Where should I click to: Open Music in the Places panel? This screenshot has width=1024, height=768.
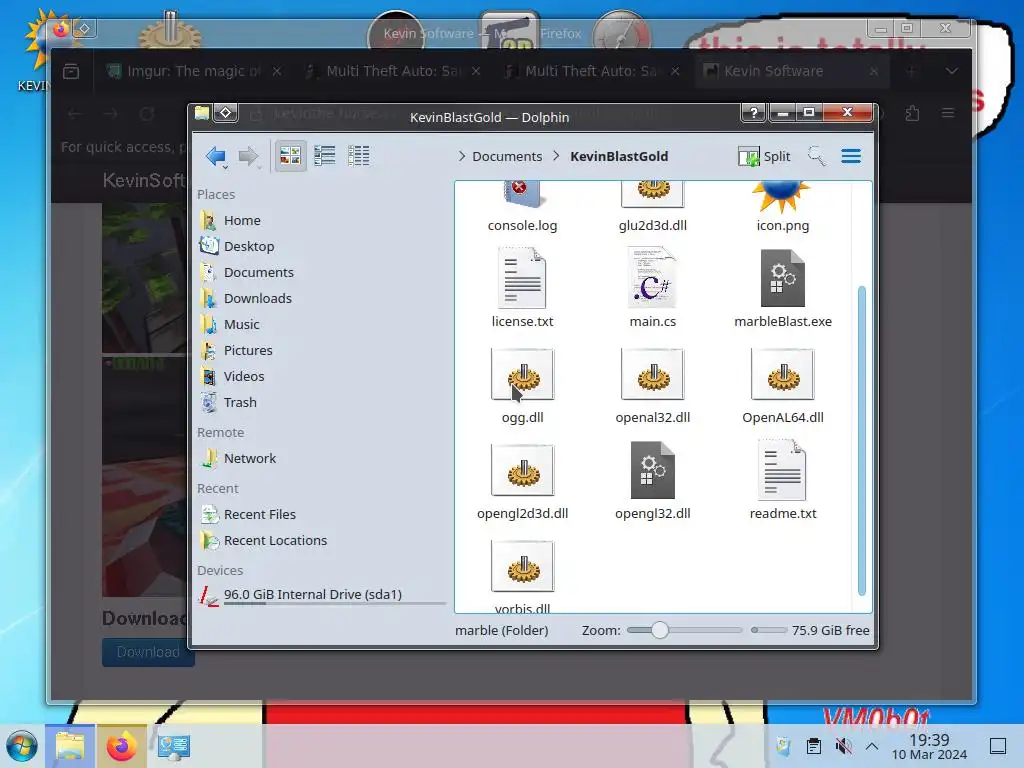(243, 325)
